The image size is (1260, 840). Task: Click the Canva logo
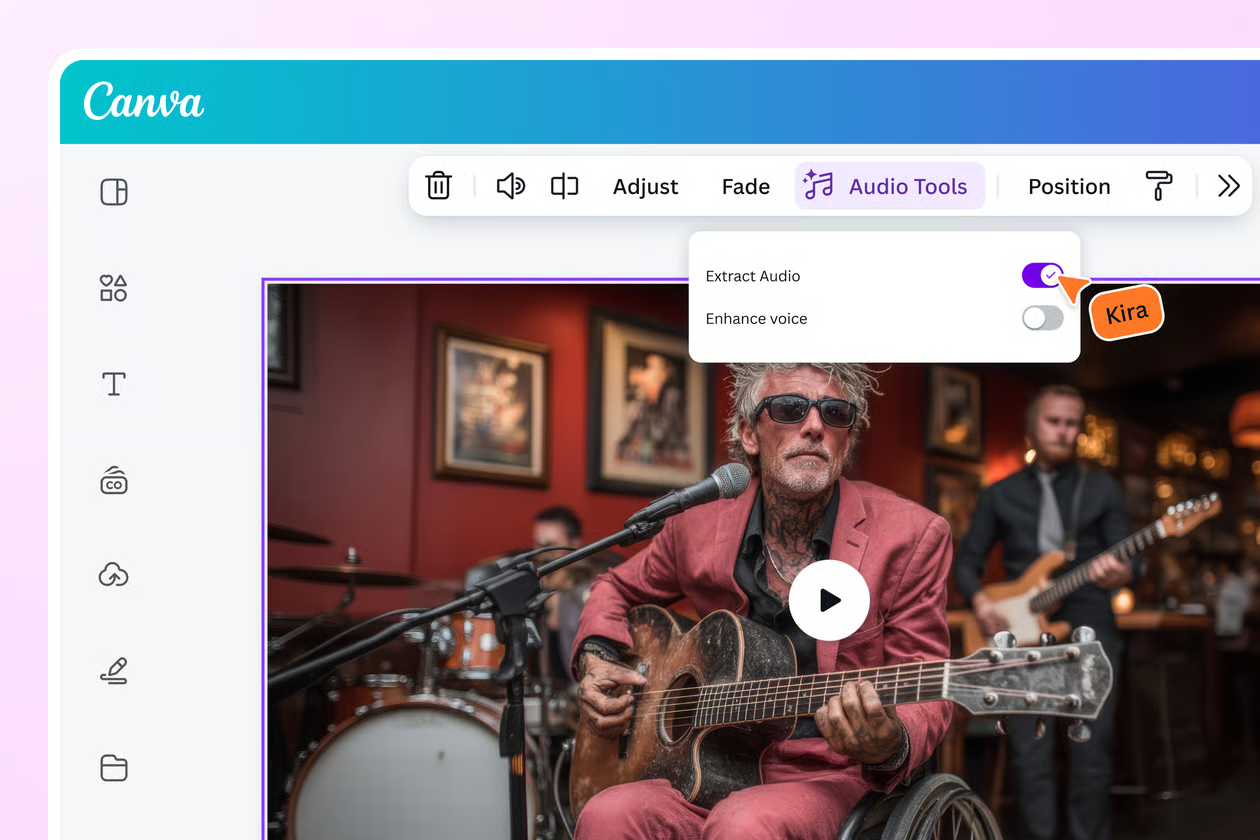pos(144,102)
